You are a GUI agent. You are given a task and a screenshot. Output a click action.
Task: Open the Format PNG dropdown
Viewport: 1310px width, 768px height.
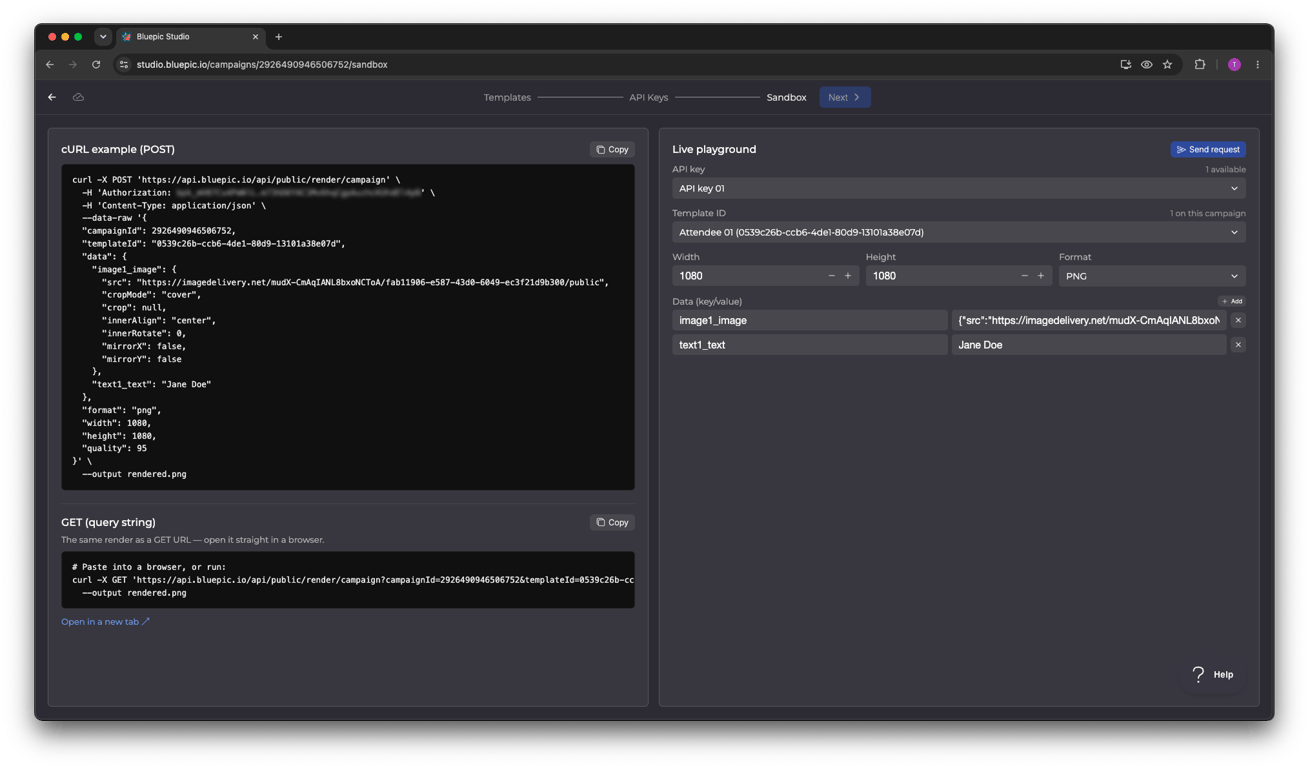(x=1152, y=276)
